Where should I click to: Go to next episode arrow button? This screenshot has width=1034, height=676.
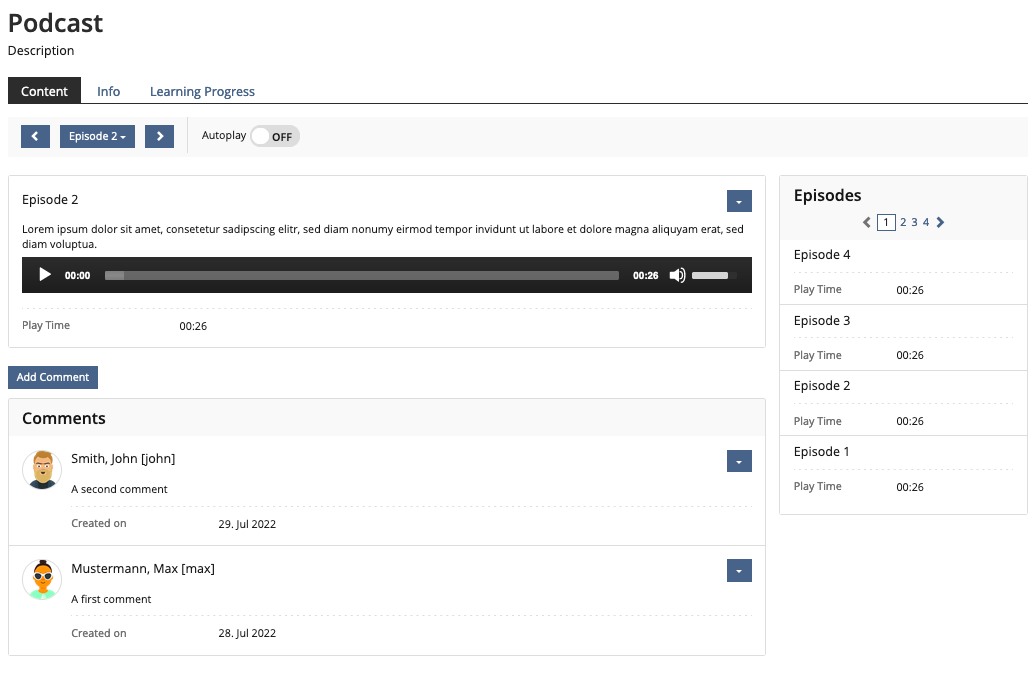(159, 136)
